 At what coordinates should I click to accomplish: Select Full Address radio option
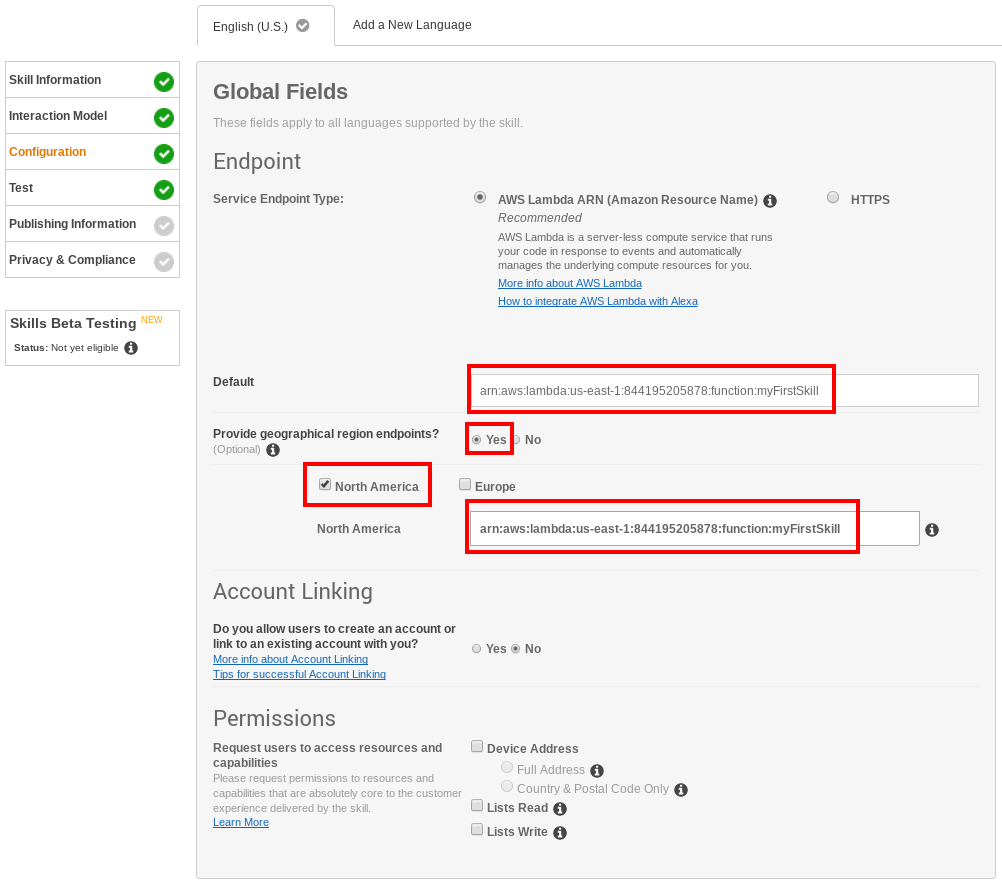pyautogui.click(x=507, y=767)
